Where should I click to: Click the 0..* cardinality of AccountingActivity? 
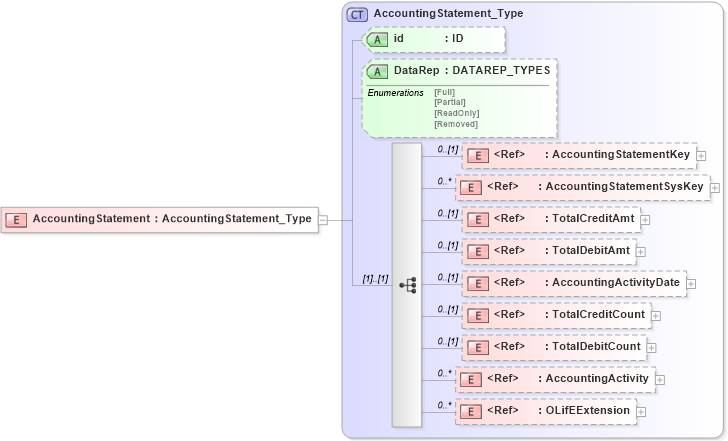click(444, 374)
